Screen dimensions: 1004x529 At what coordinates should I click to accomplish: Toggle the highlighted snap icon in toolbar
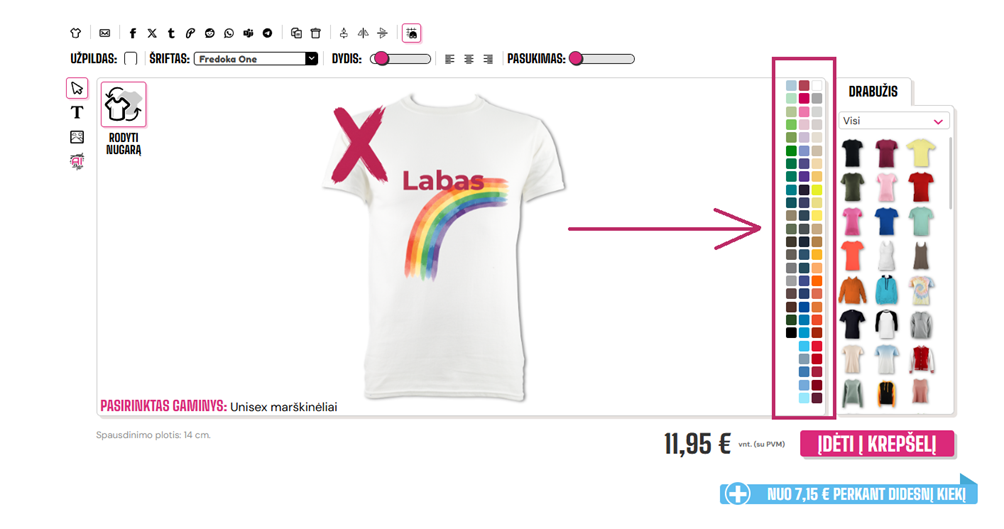(x=411, y=33)
